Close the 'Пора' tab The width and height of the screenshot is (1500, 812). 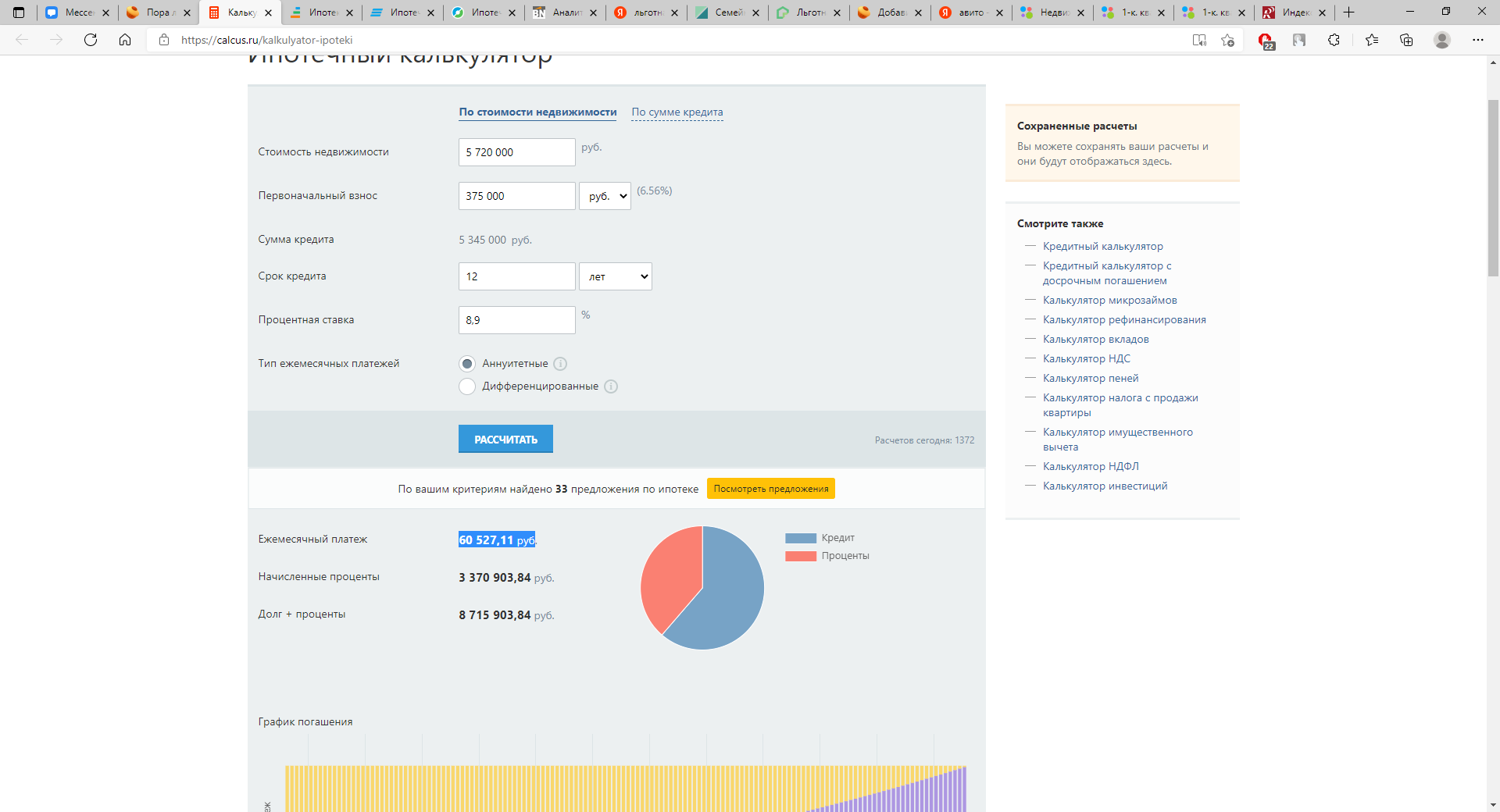click(187, 12)
